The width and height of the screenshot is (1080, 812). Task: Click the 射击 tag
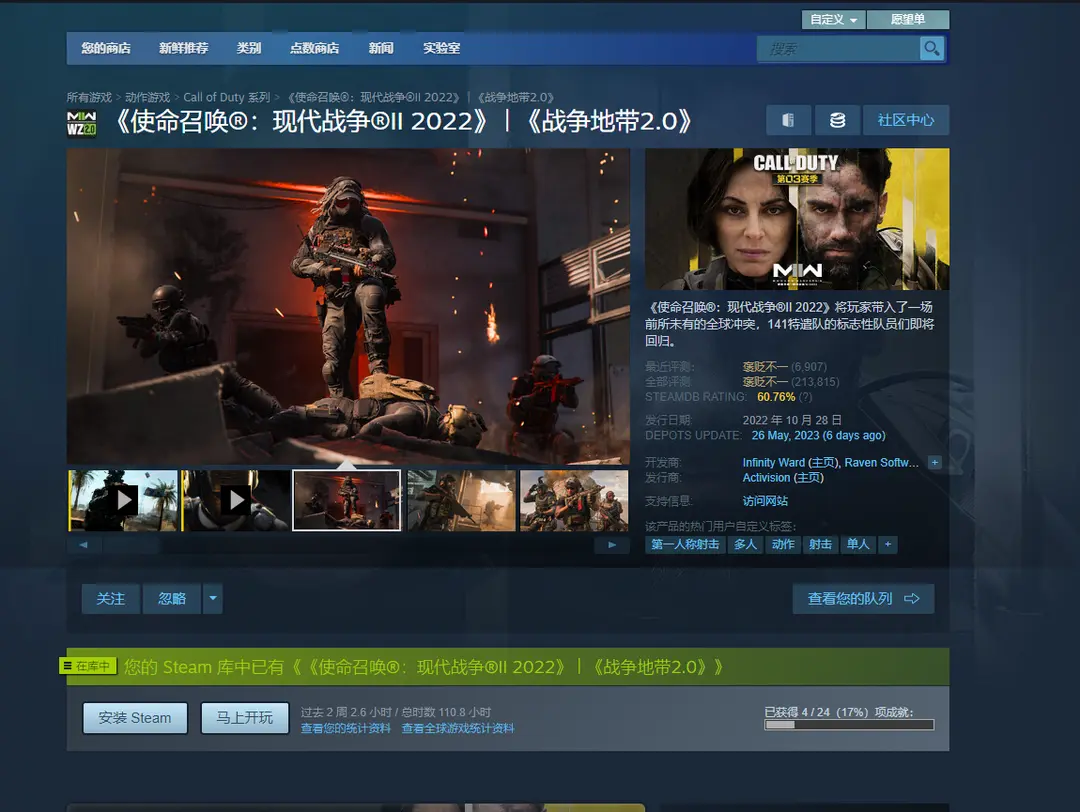click(820, 545)
